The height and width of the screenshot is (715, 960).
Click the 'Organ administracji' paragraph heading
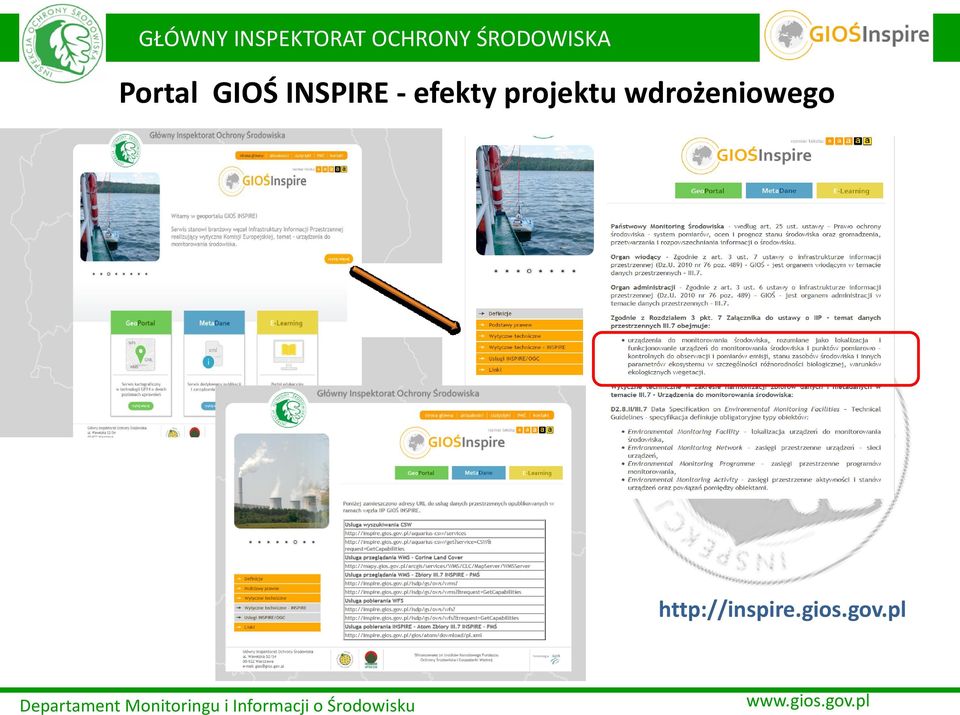(642, 286)
